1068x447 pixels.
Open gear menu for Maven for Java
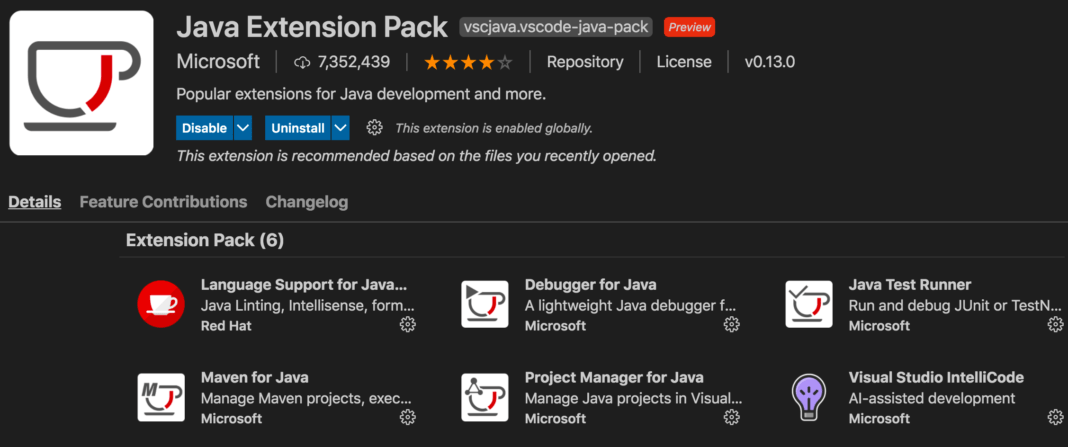(407, 417)
